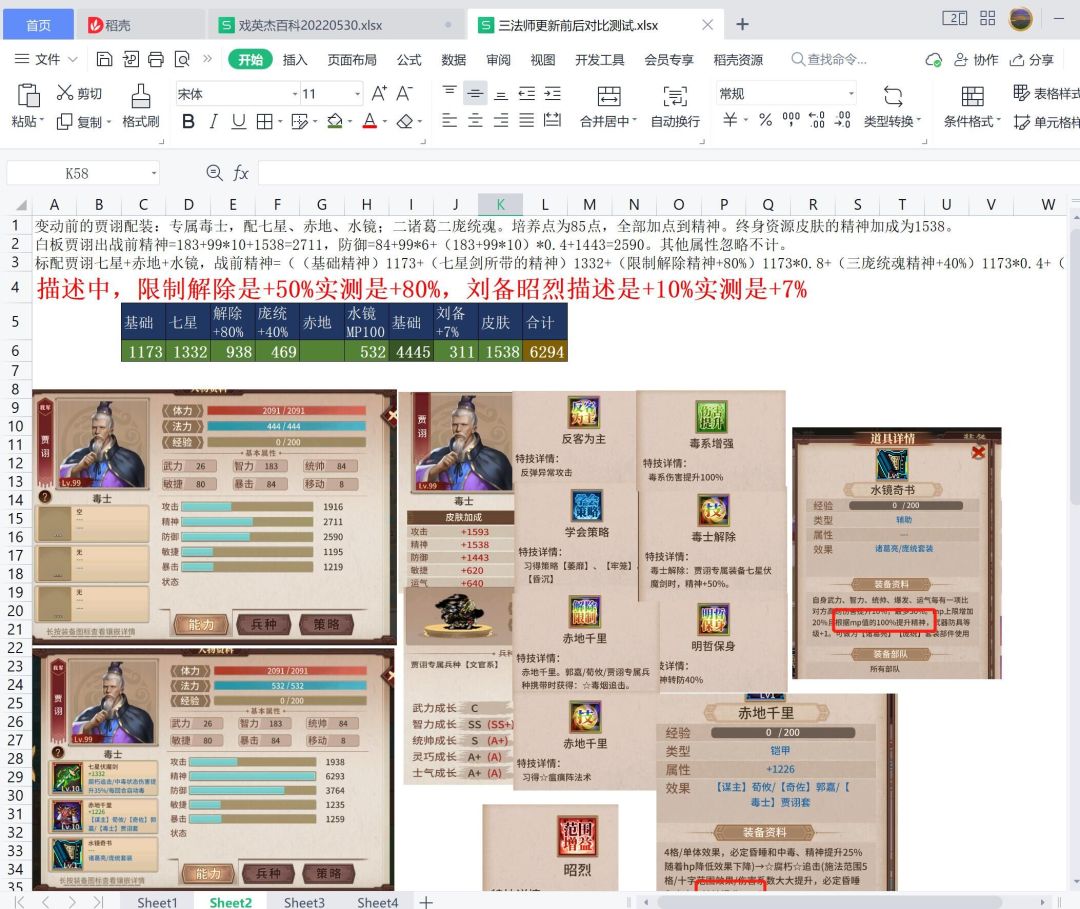Apply the red font color
Viewport: 1080px width, 909px height.
coord(370,122)
